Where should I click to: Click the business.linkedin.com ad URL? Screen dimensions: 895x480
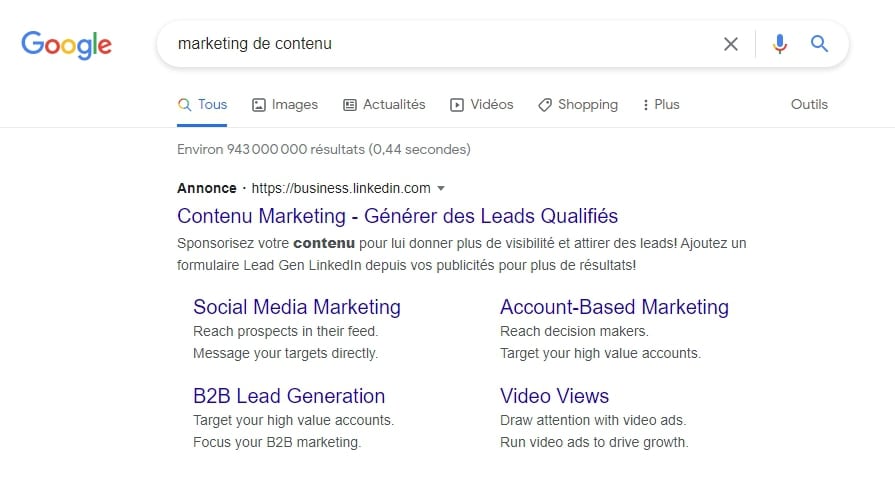point(340,188)
